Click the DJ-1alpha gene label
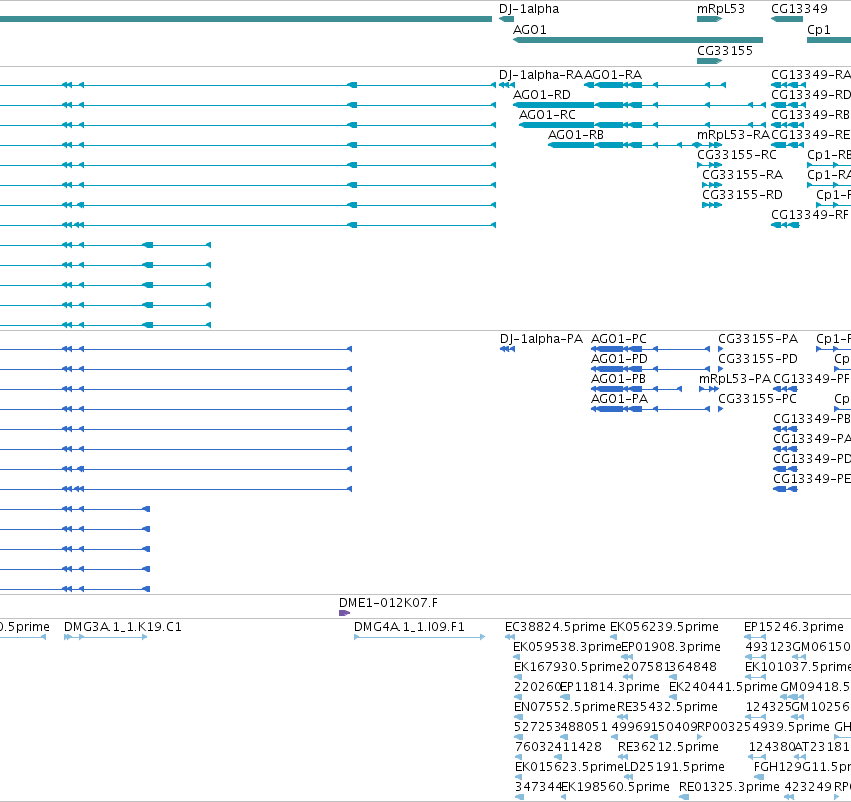851x802 pixels. (529, 9)
